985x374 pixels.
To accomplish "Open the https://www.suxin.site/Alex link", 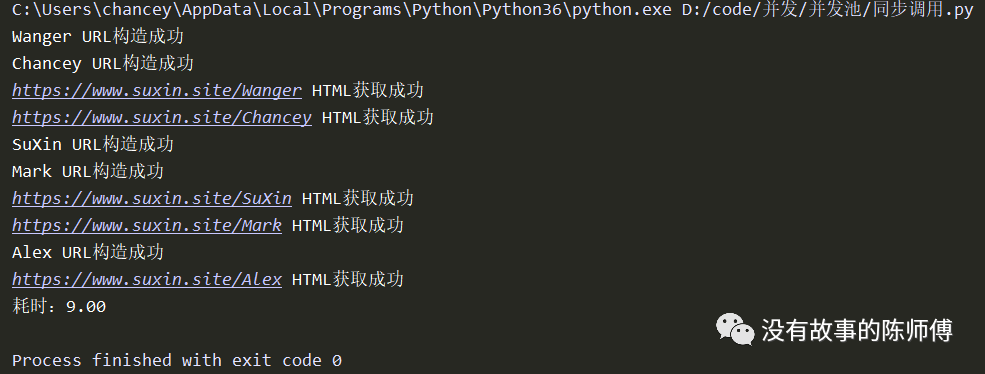I will click(147, 280).
